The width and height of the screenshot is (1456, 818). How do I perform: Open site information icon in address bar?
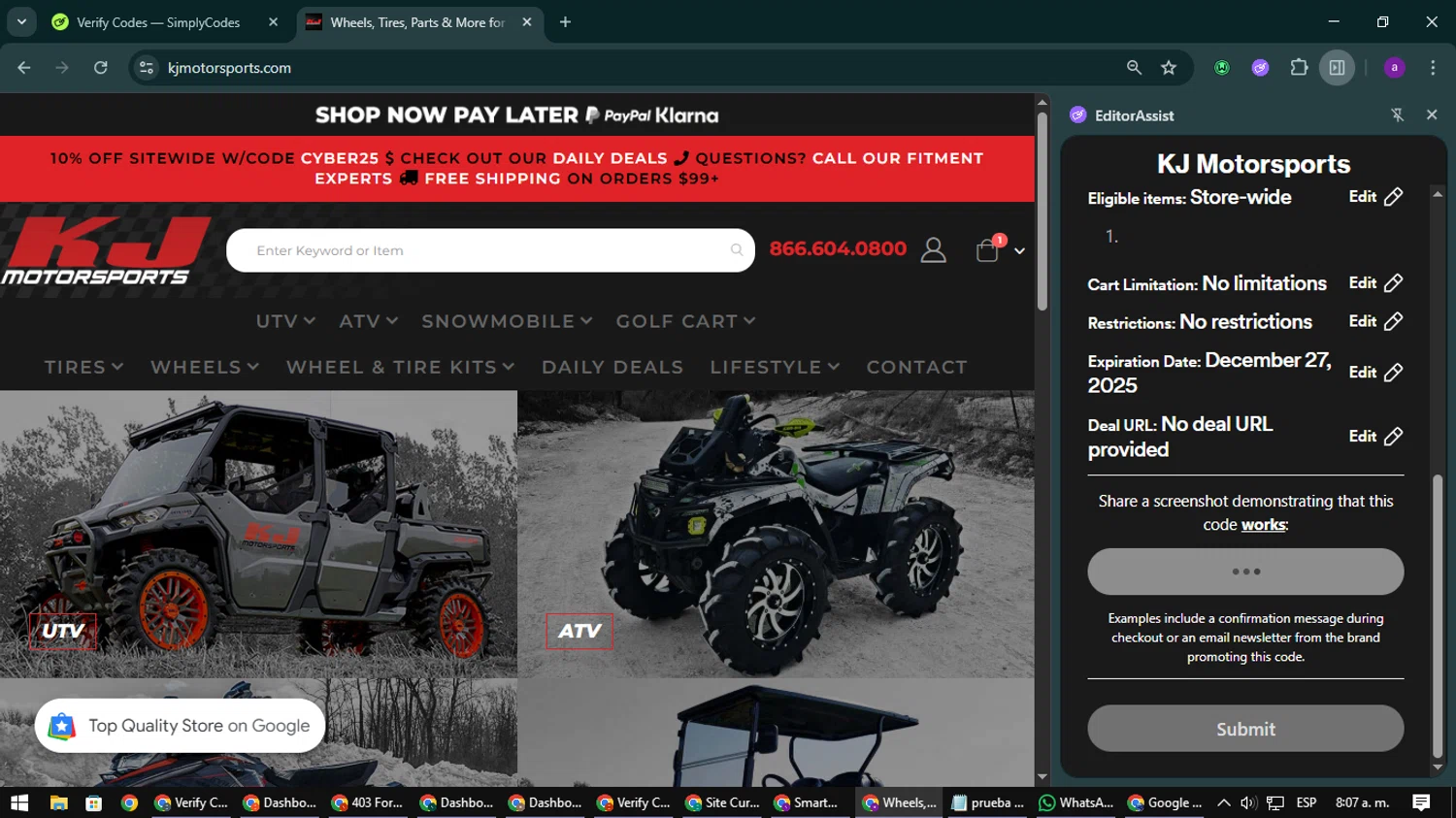click(x=147, y=68)
